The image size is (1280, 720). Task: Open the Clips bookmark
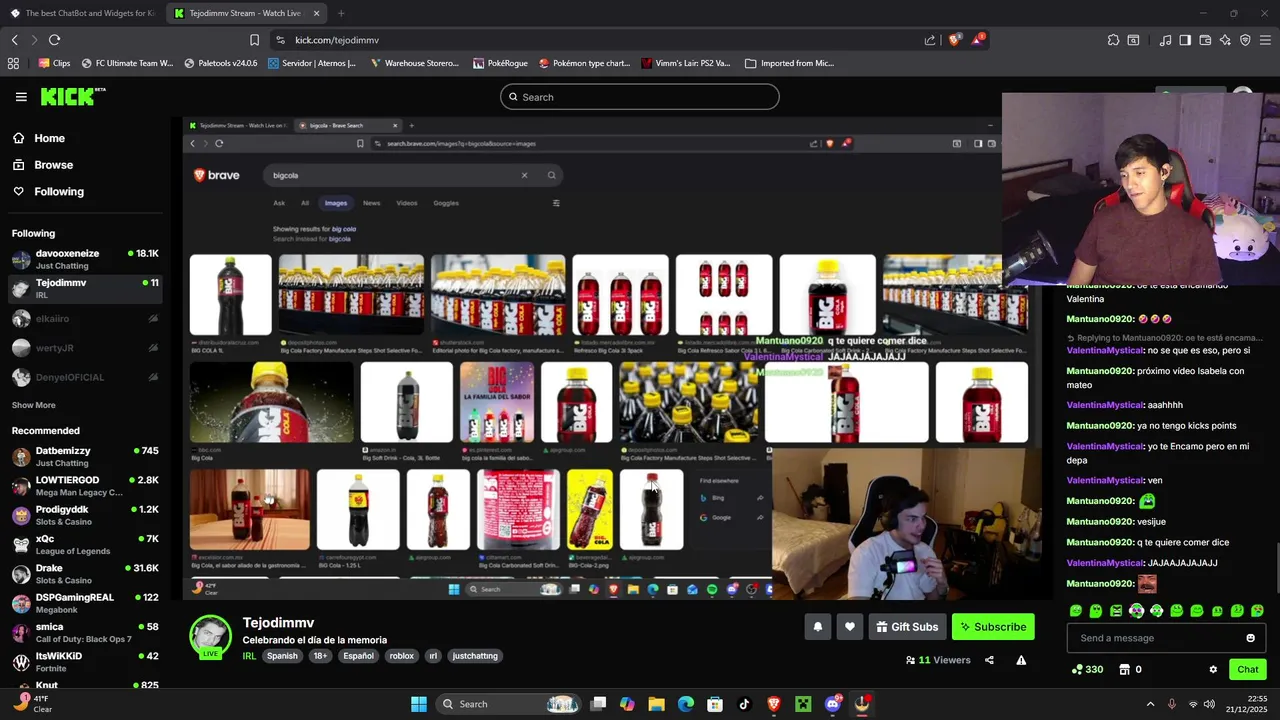coord(54,63)
